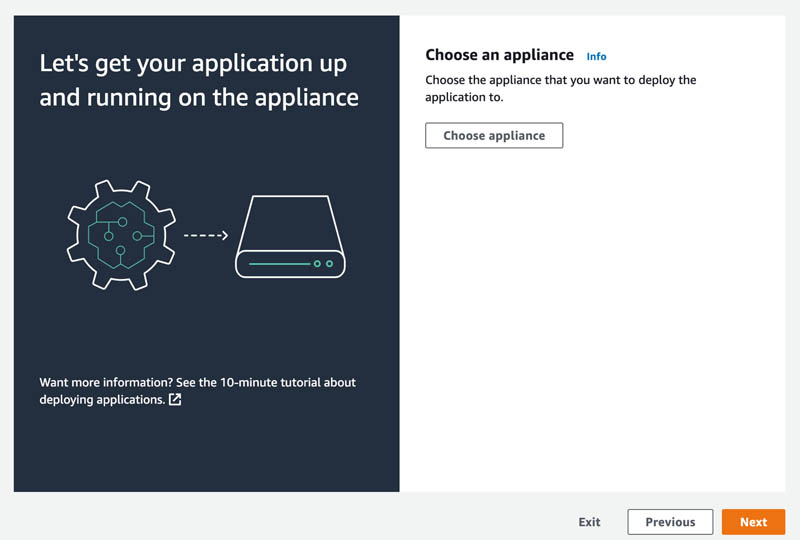Open the 10-minute tutorial about deploying applications
The height and width of the screenshot is (540, 800).
tap(197, 390)
